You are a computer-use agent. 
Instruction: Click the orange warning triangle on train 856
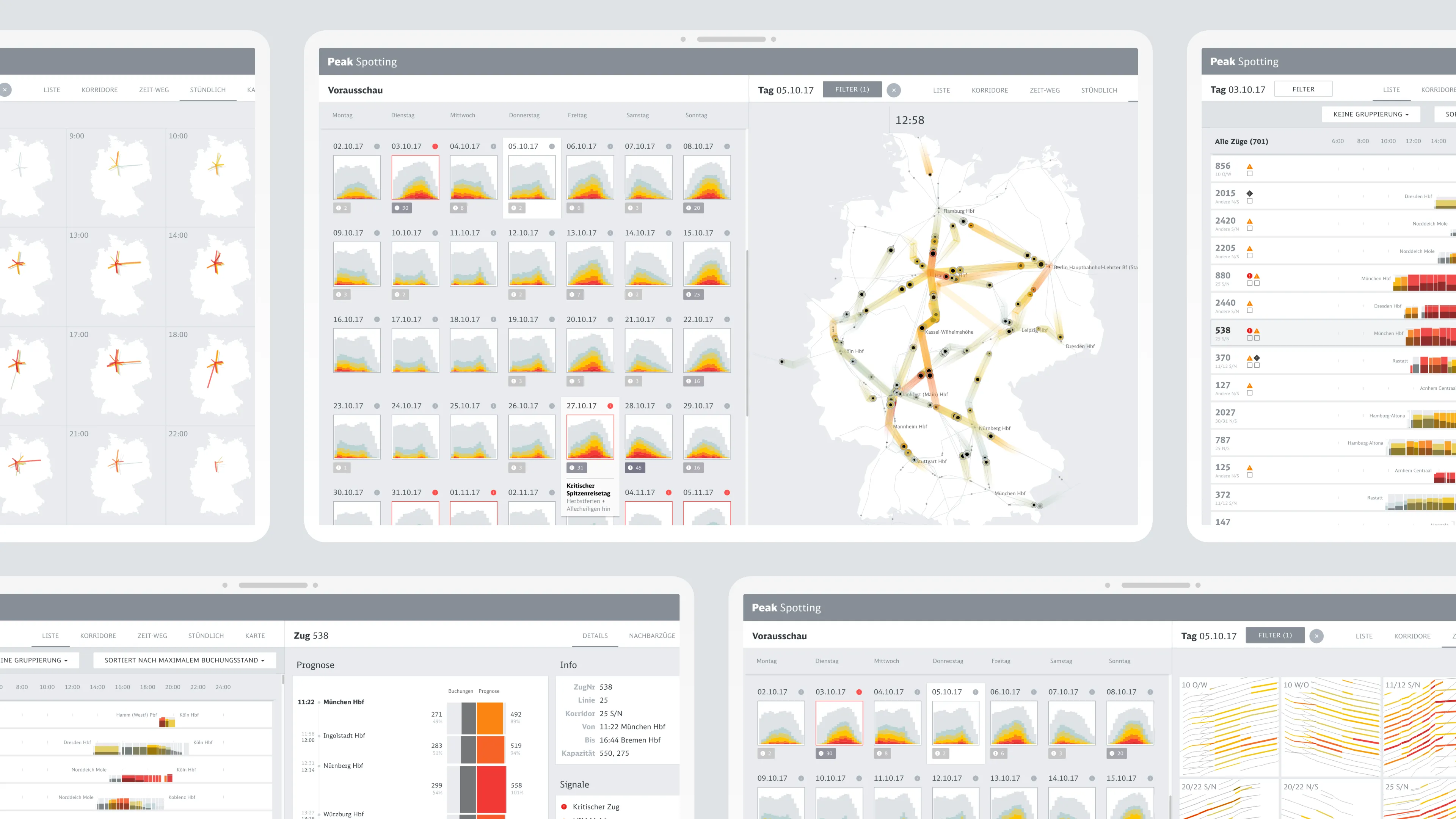point(1250,167)
